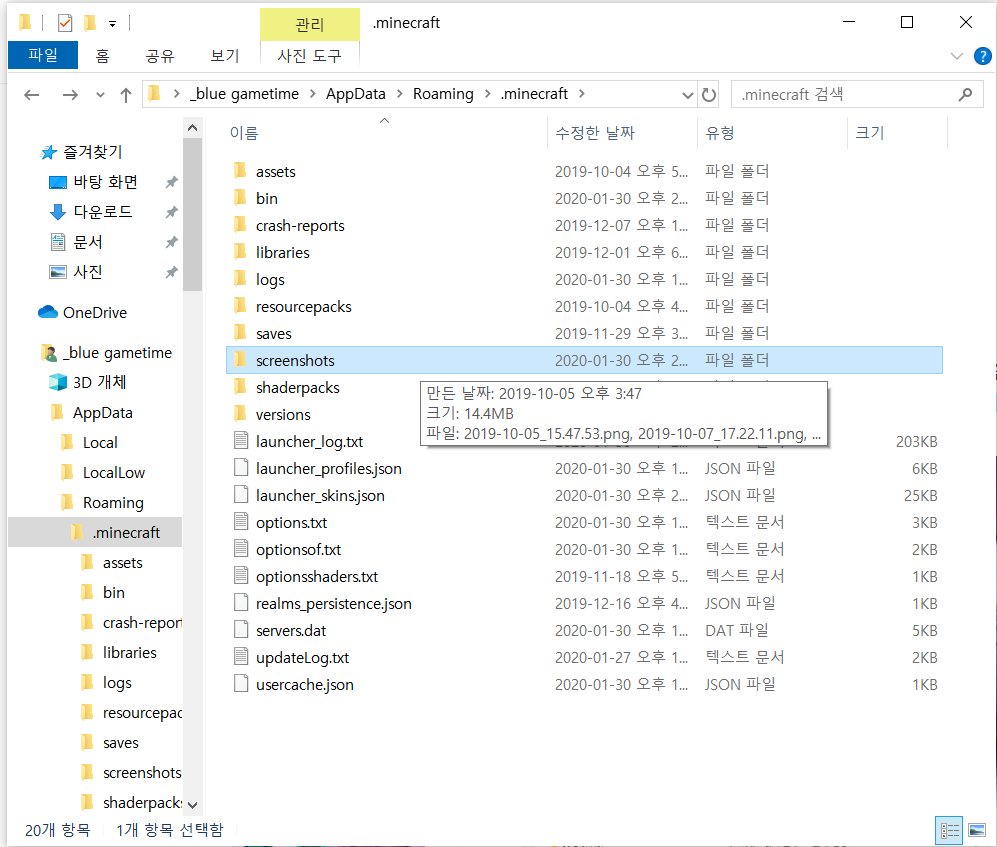Image resolution: width=997 pixels, height=847 pixels.
Task: Open the Customize Quick Access Toolbar dropdown
Action: [112, 24]
